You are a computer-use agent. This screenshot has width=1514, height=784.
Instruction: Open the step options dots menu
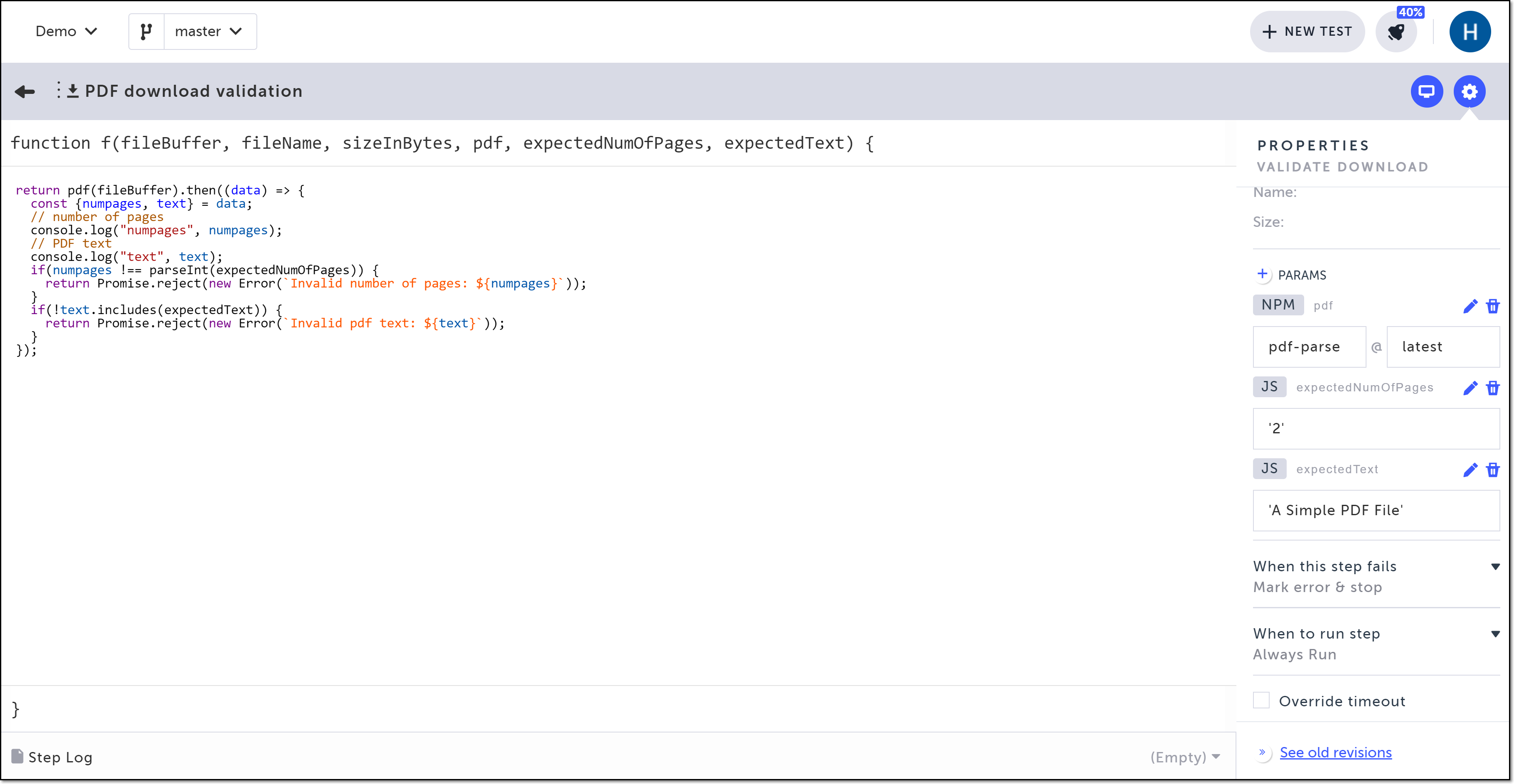point(58,91)
